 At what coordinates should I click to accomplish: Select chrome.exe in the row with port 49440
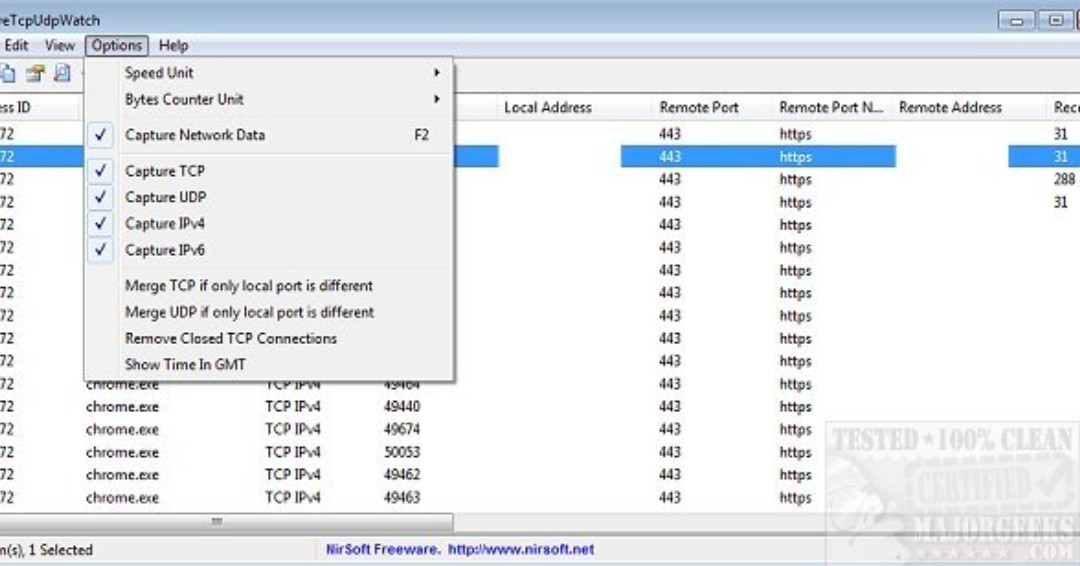[123, 407]
